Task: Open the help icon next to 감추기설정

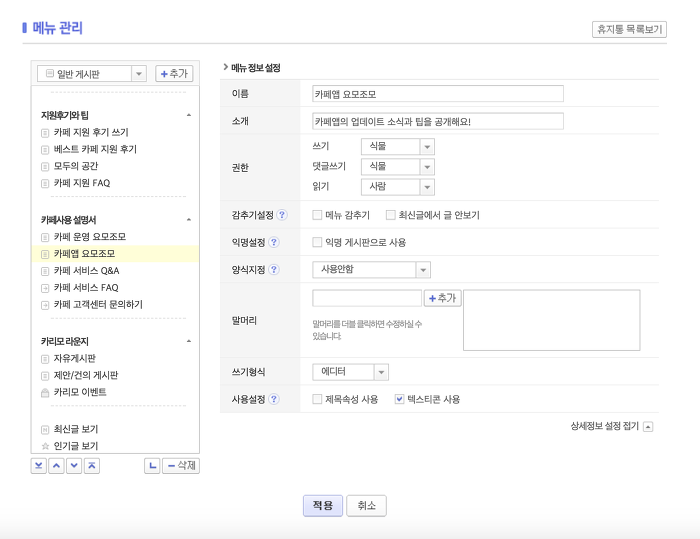Action: click(x=282, y=215)
